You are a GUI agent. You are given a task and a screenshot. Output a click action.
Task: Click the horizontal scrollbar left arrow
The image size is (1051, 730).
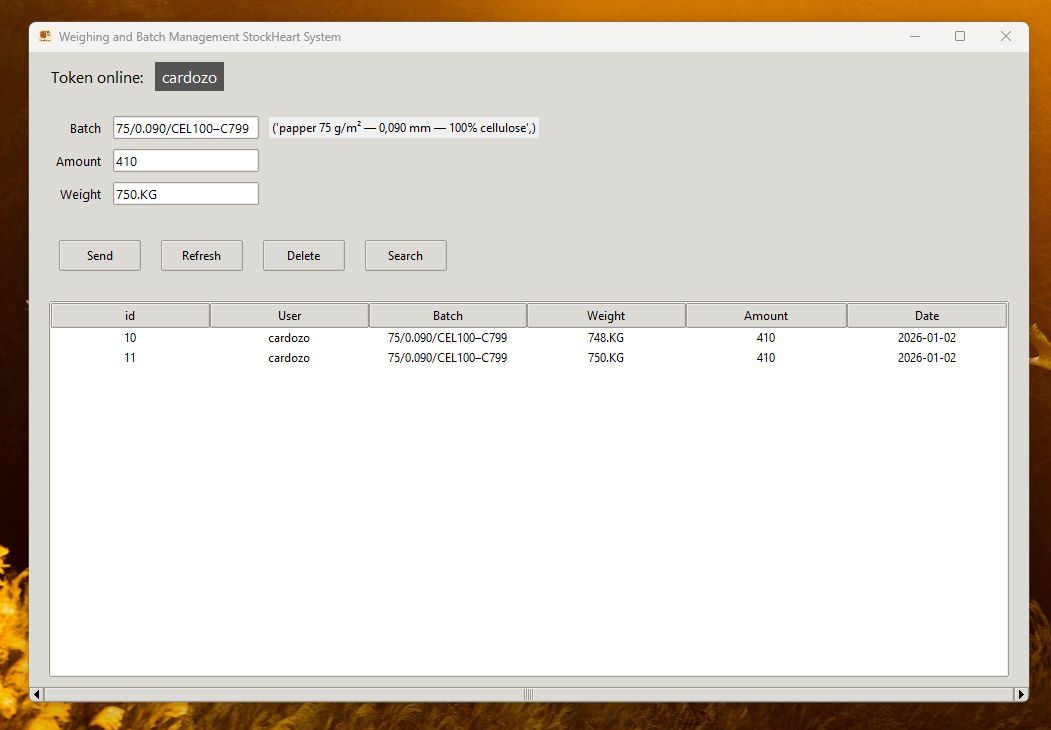coord(37,694)
